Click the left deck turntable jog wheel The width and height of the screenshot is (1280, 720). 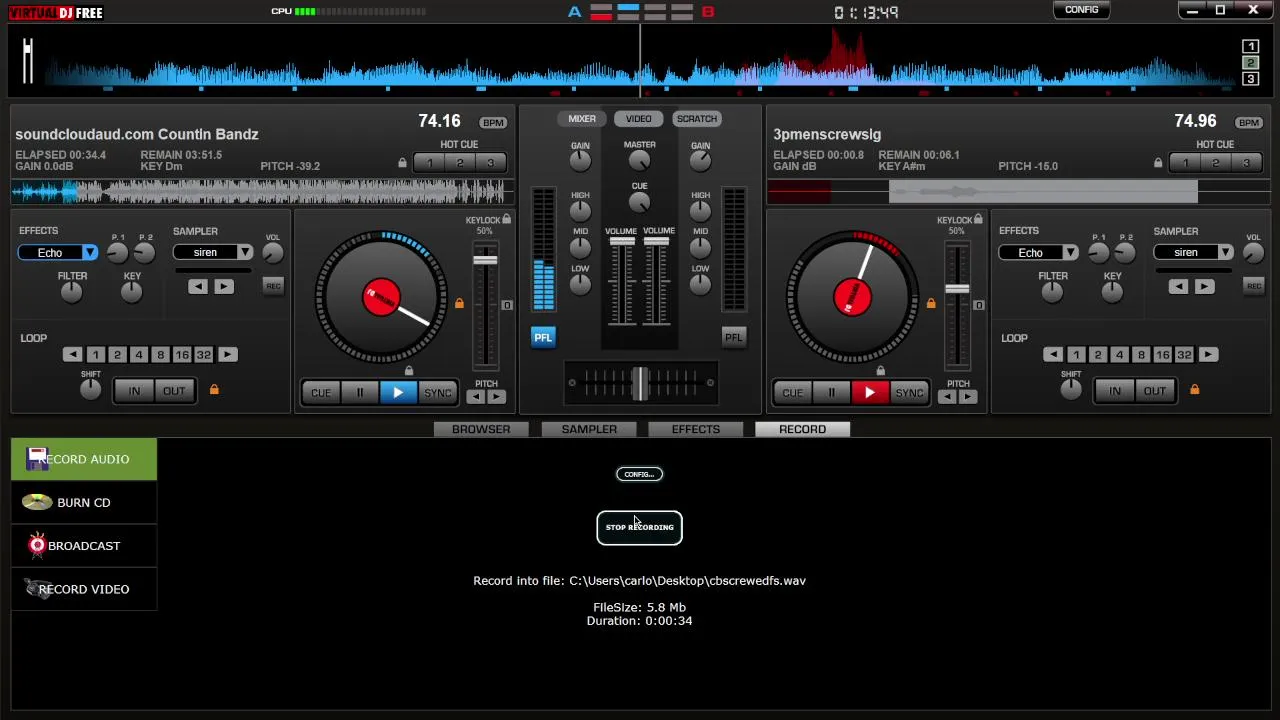(x=381, y=297)
